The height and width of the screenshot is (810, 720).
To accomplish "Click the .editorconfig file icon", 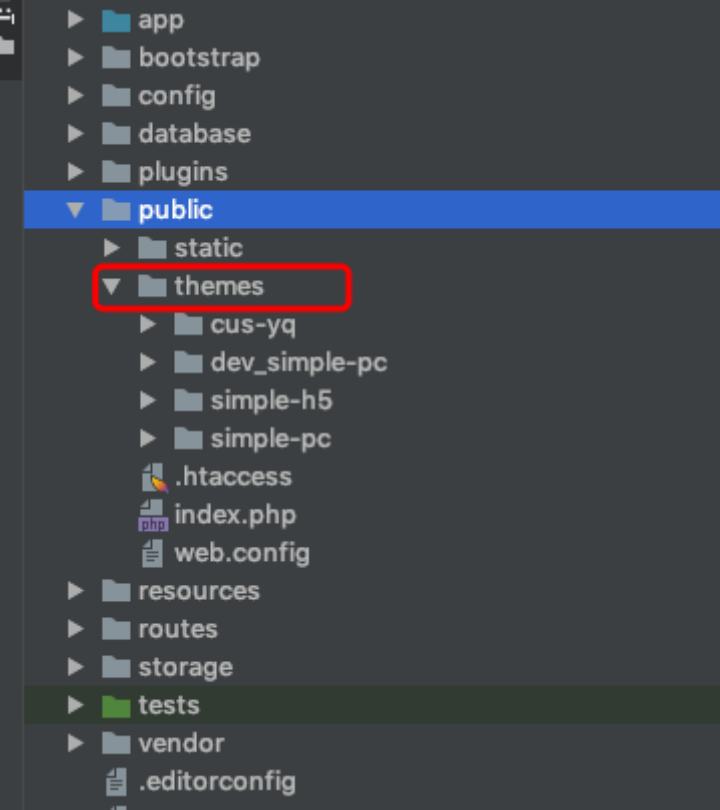I will pos(116,782).
